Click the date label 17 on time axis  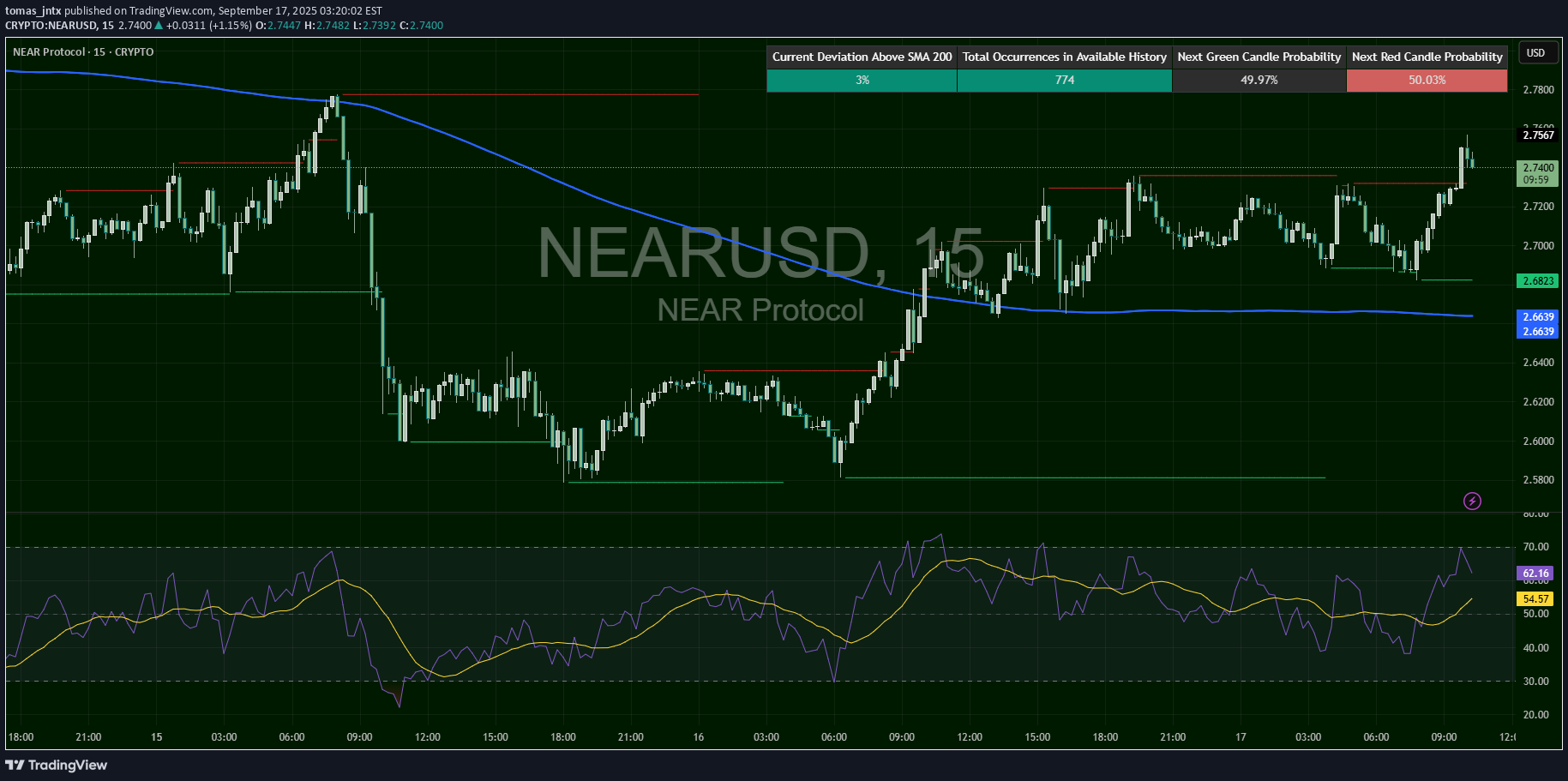click(x=1241, y=737)
